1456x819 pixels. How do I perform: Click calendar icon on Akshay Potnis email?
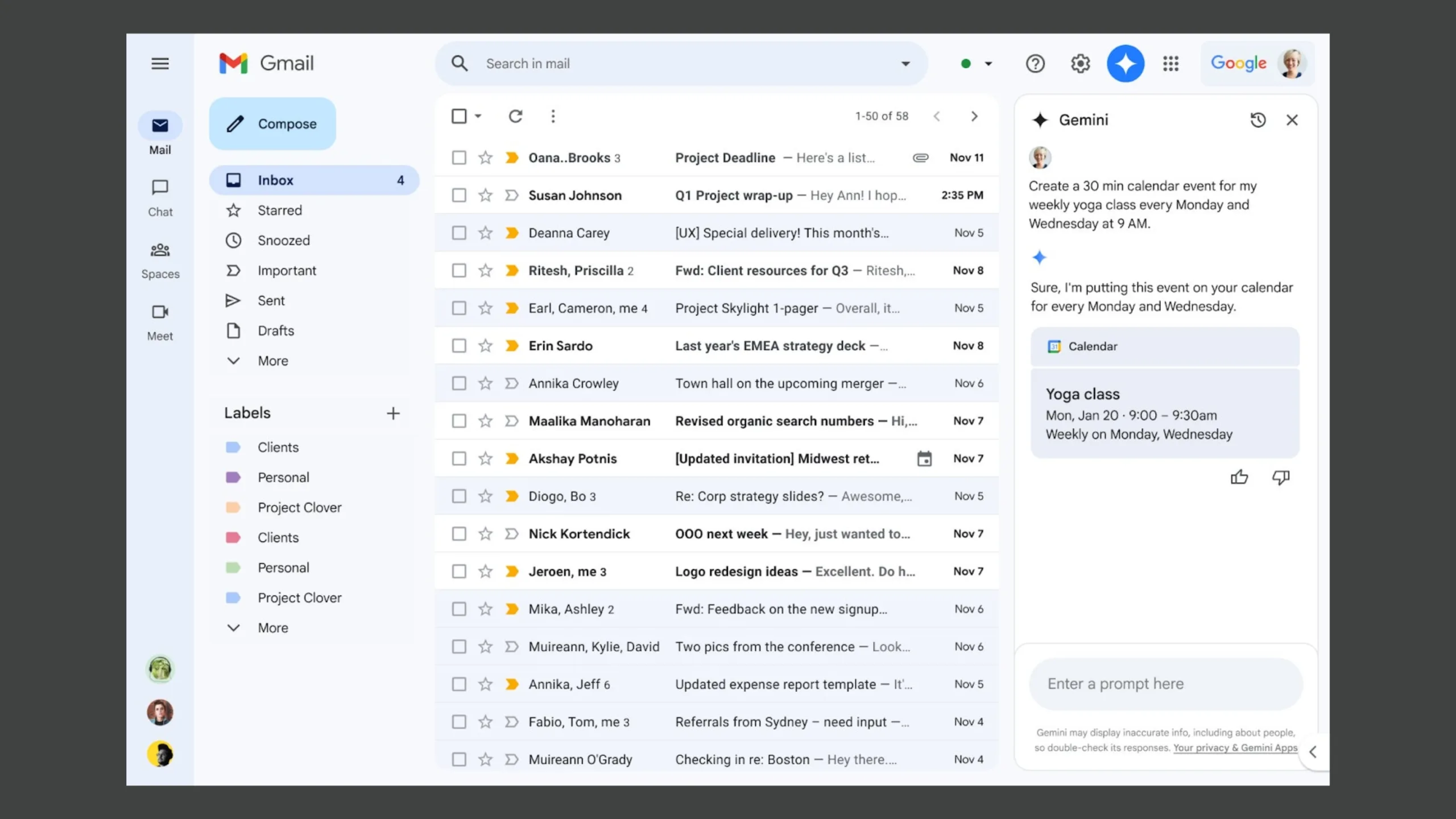point(925,458)
